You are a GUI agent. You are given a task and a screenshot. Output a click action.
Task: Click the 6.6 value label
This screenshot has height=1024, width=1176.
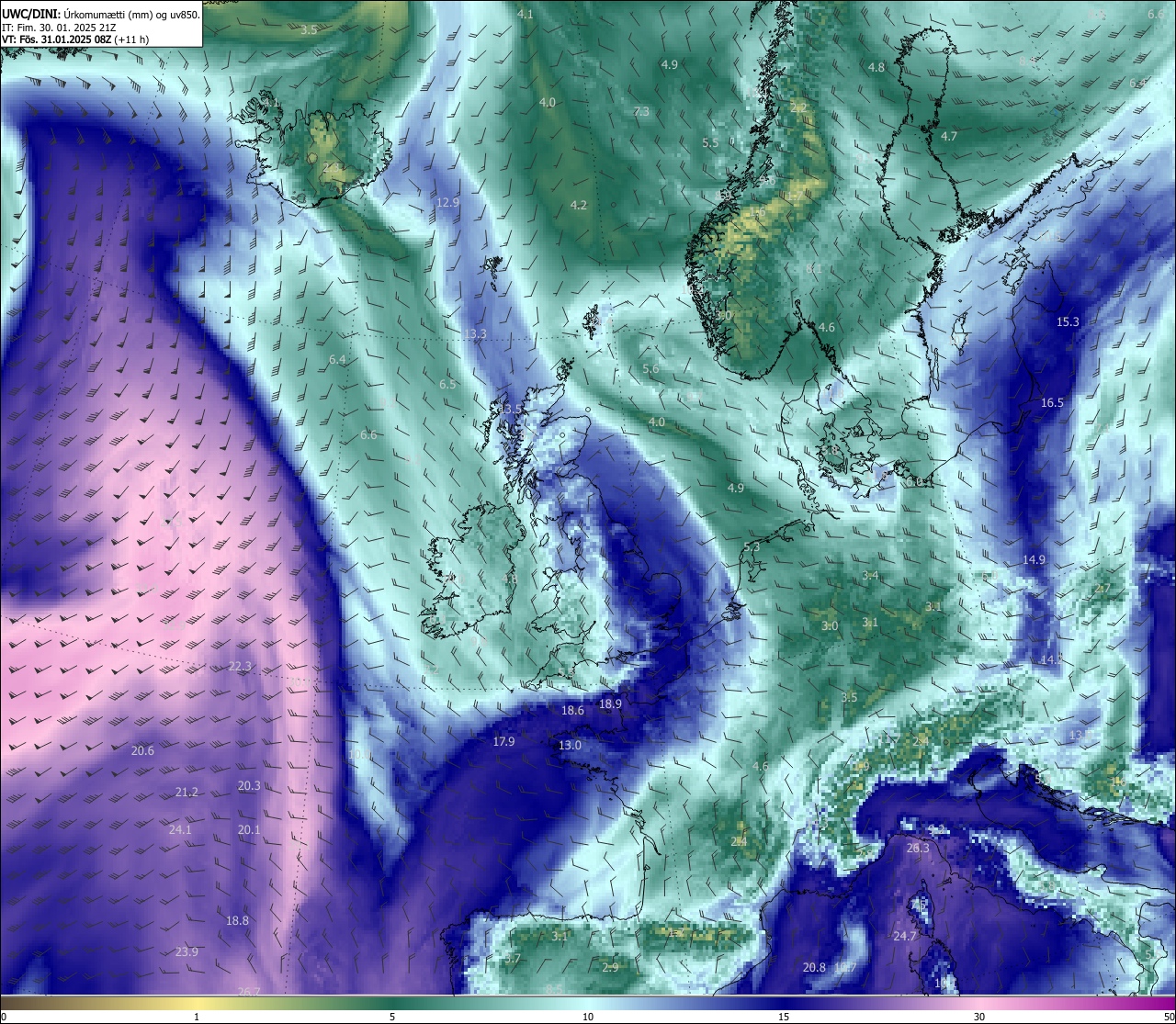368,434
